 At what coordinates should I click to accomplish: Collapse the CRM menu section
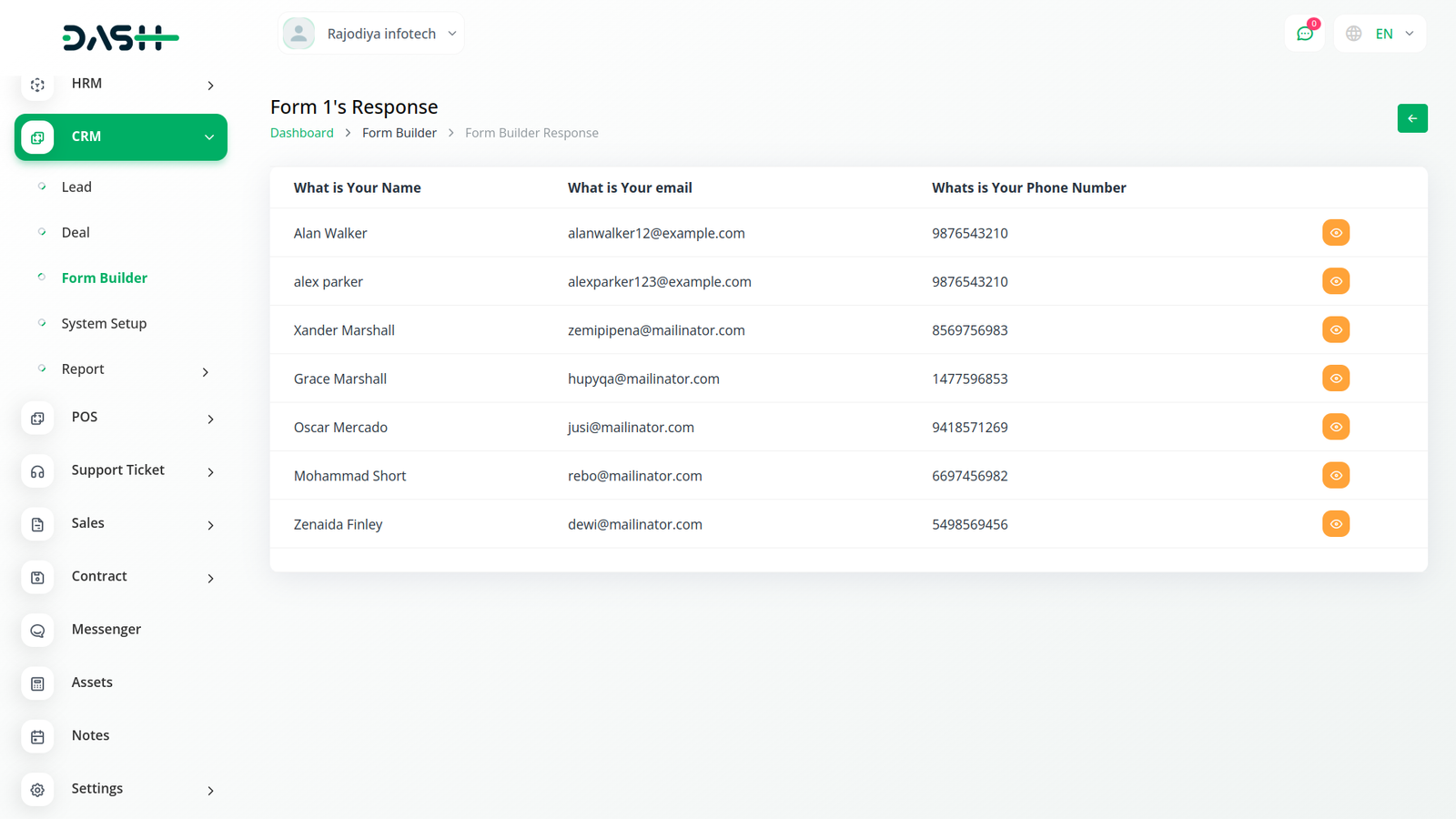pyautogui.click(x=209, y=137)
